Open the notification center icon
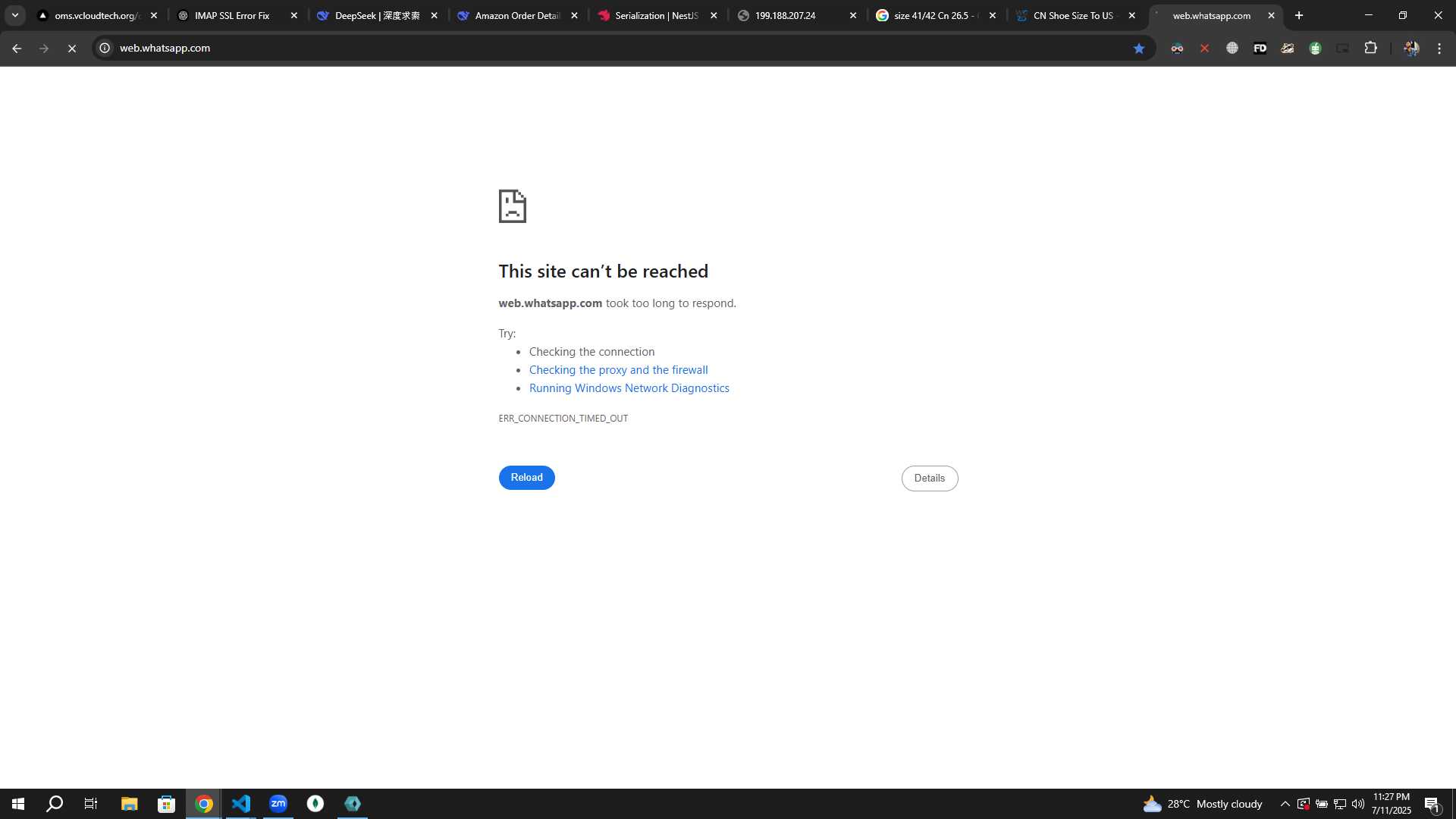The height and width of the screenshot is (819, 1456). point(1432,804)
